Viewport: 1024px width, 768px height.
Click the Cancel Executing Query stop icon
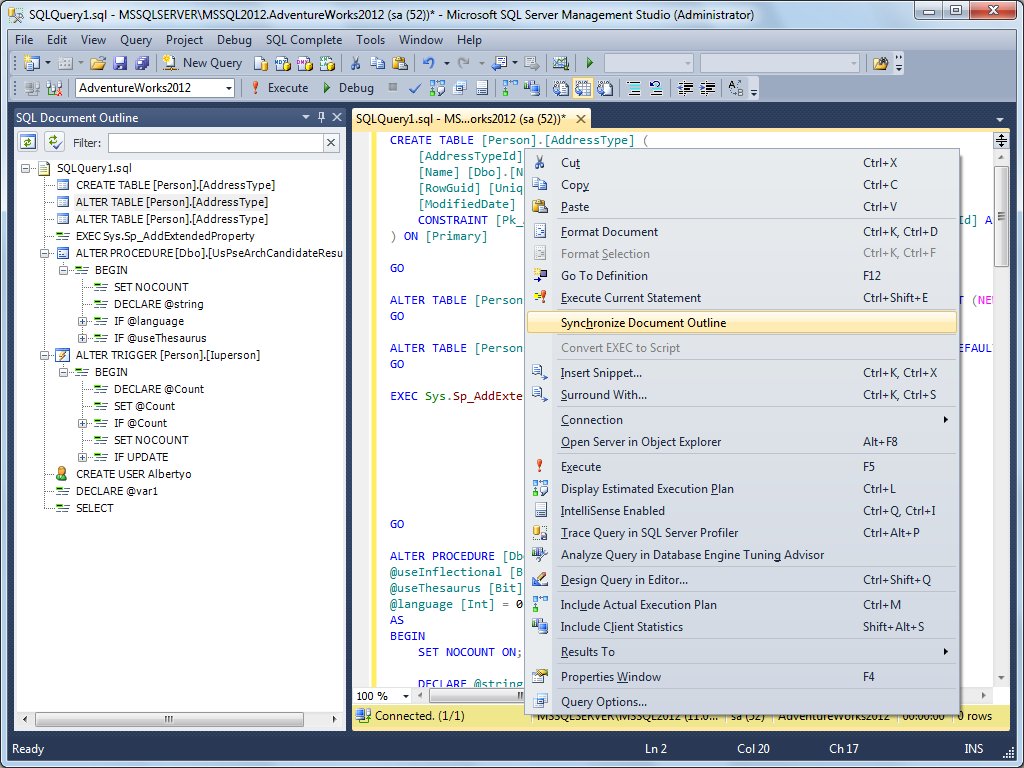tap(392, 87)
